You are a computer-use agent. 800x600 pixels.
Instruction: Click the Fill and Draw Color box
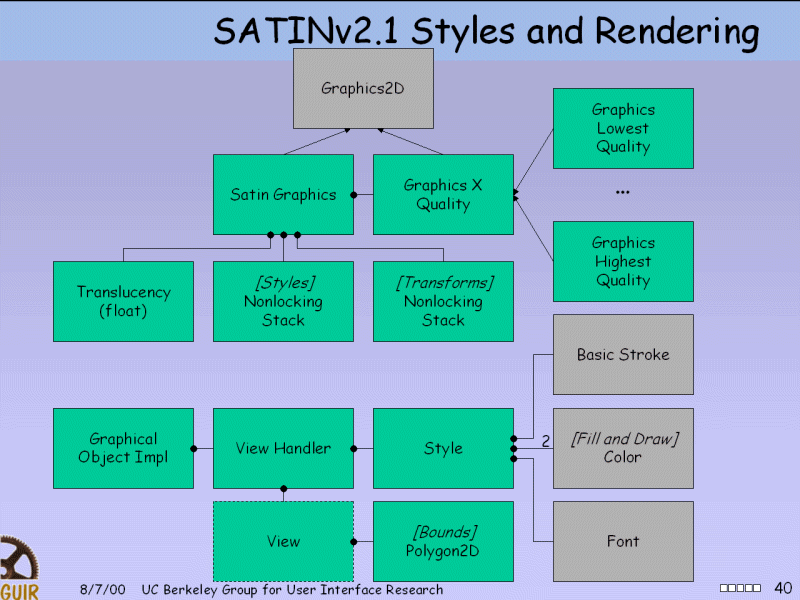pos(623,448)
